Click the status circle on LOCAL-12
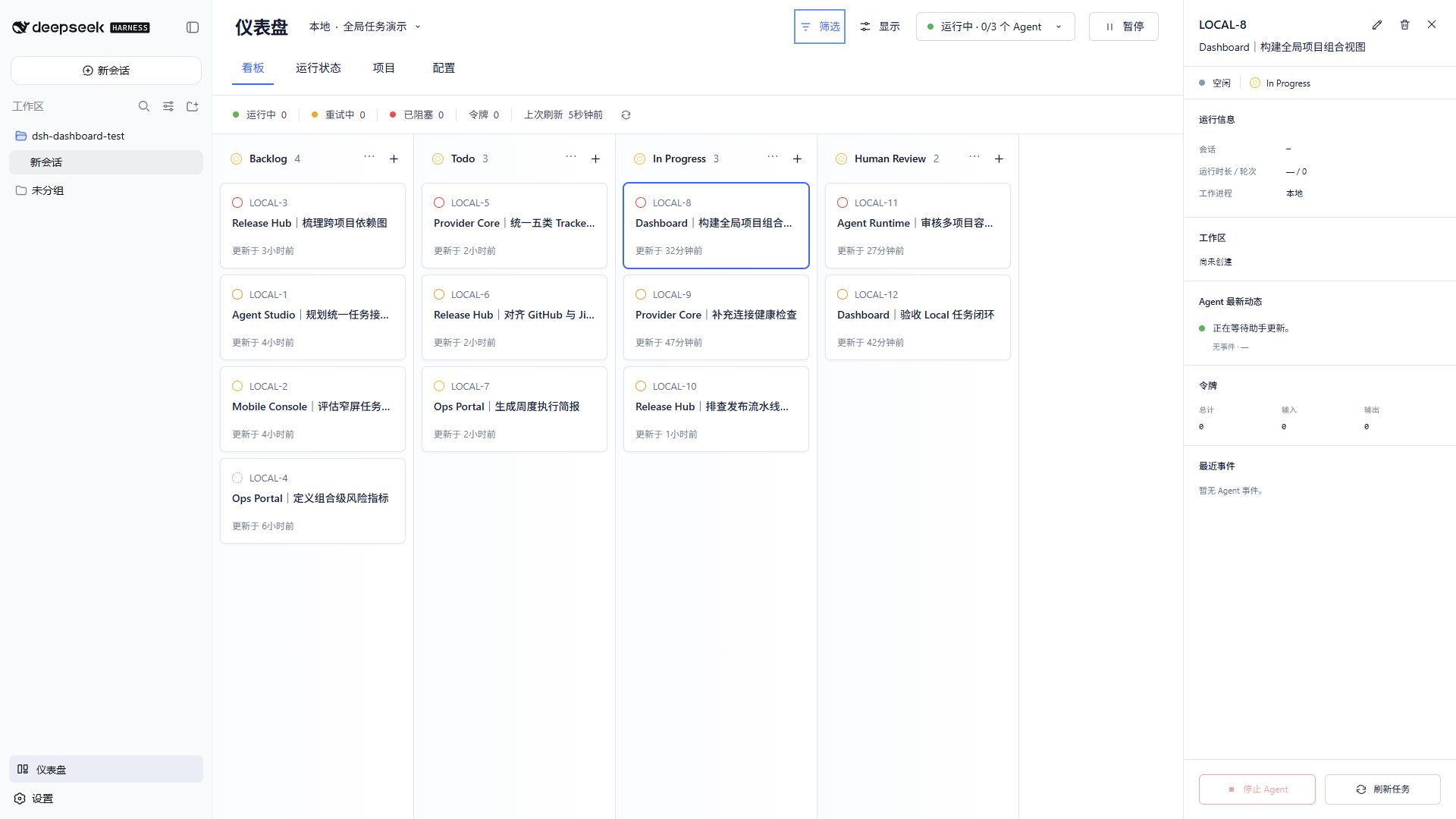1456x819 pixels. coord(843,294)
